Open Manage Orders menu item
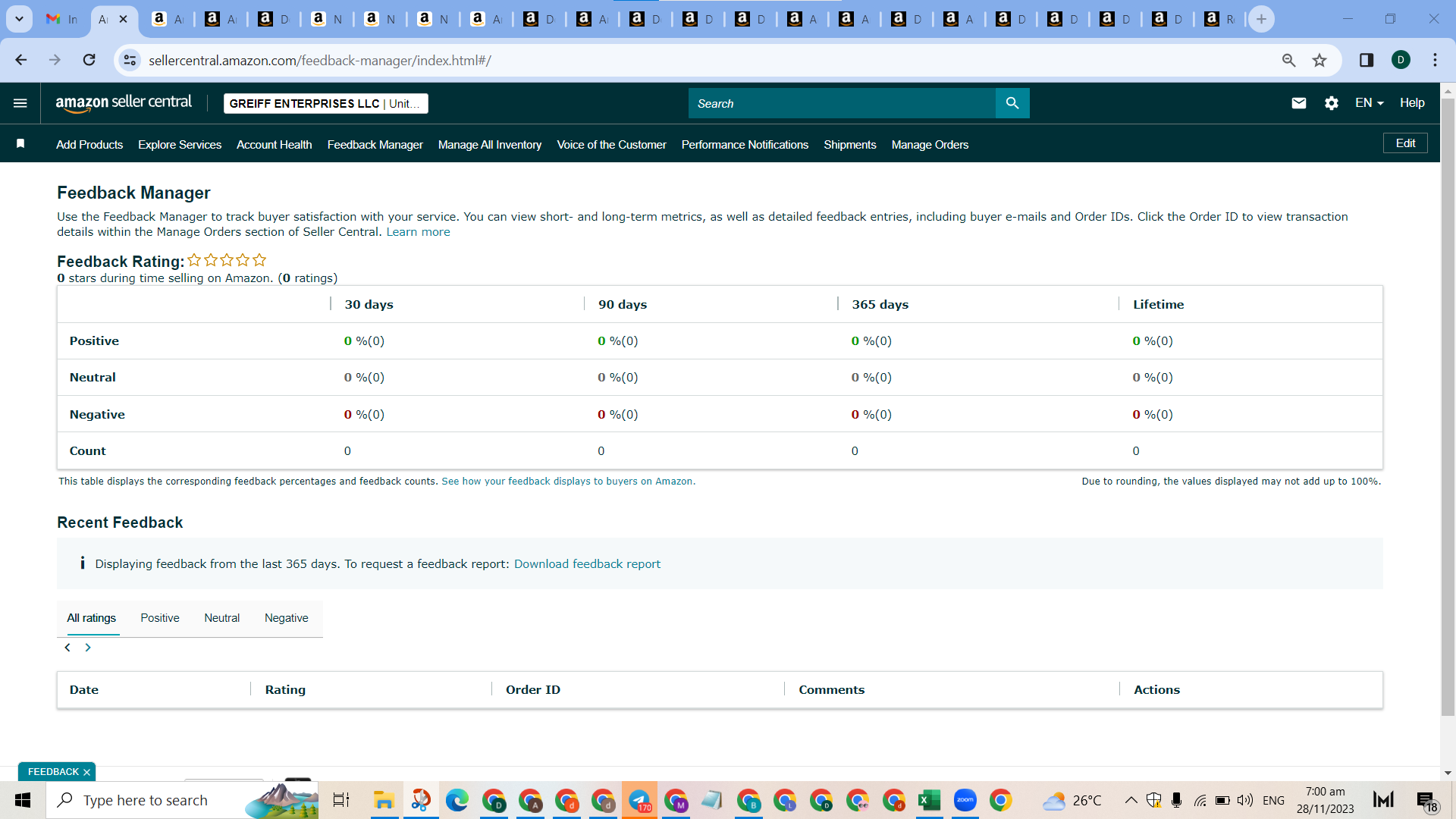This screenshot has width=1456, height=819. 930,145
